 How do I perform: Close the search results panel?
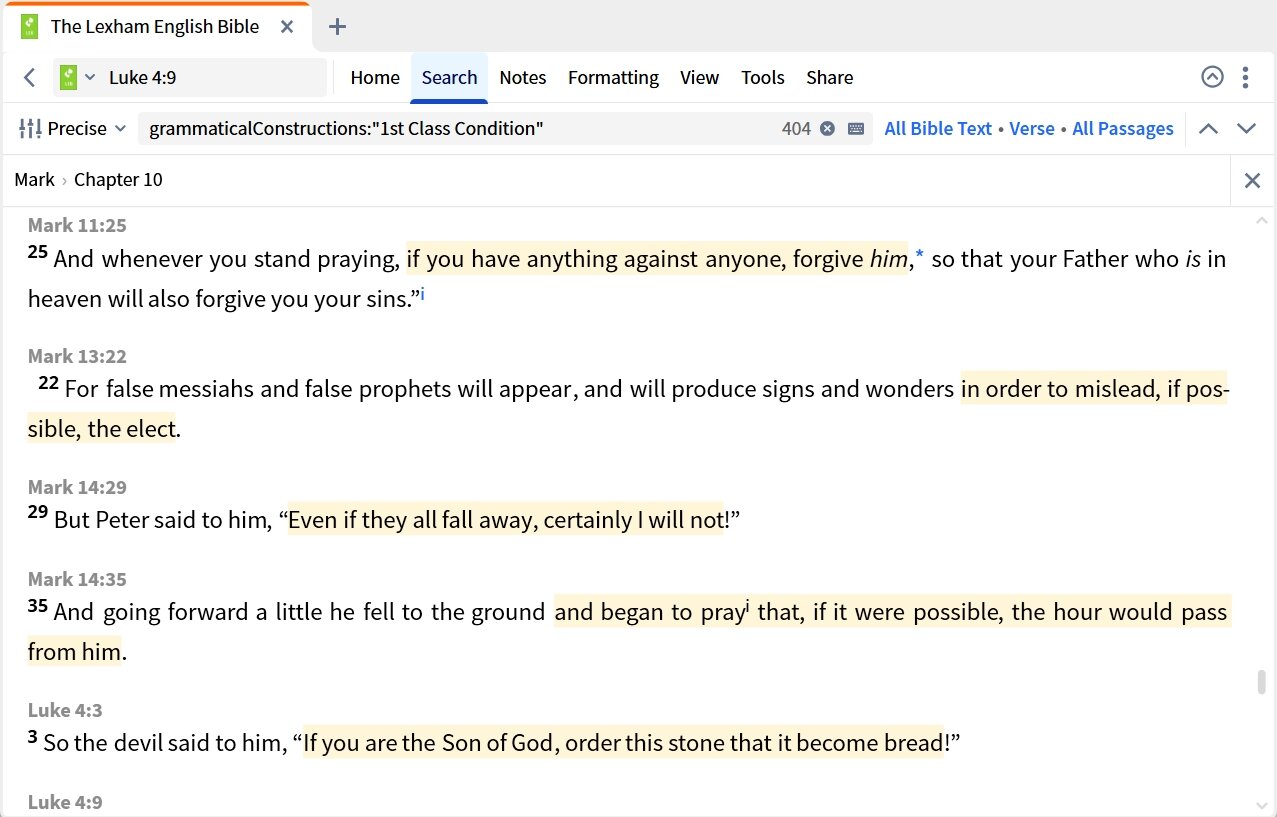[x=1252, y=180]
